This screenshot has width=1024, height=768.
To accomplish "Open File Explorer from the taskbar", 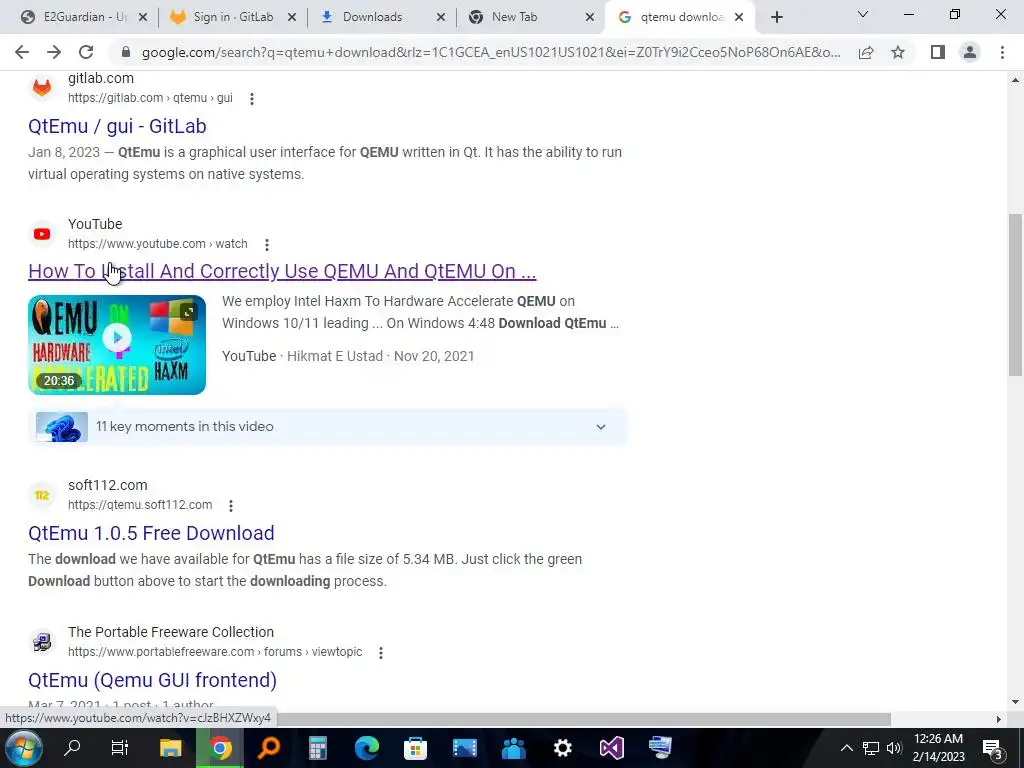I will point(170,748).
